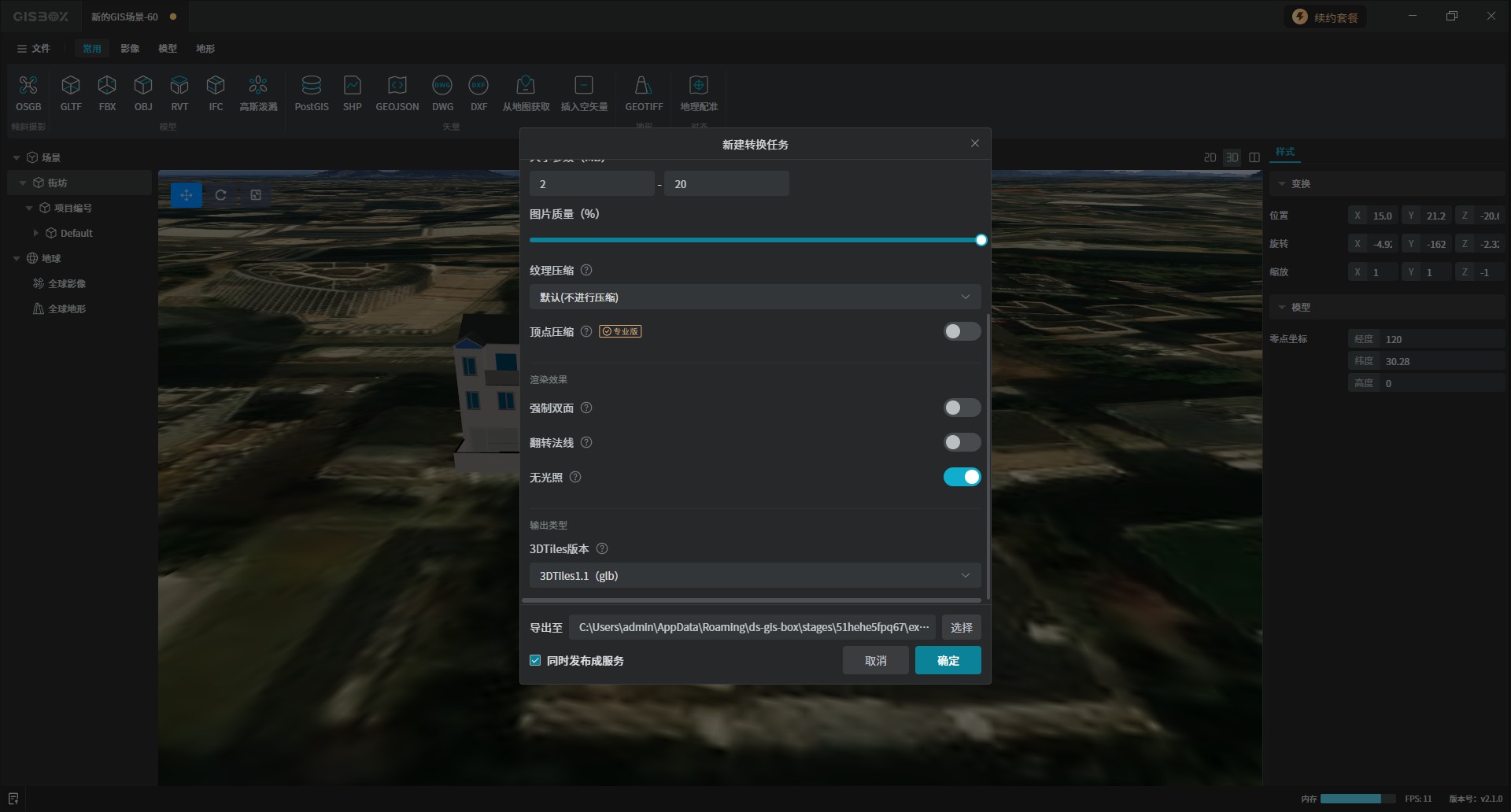Turn off the 无光照 switch
Screen dimensions: 1511x812
pyautogui.click(x=962, y=477)
